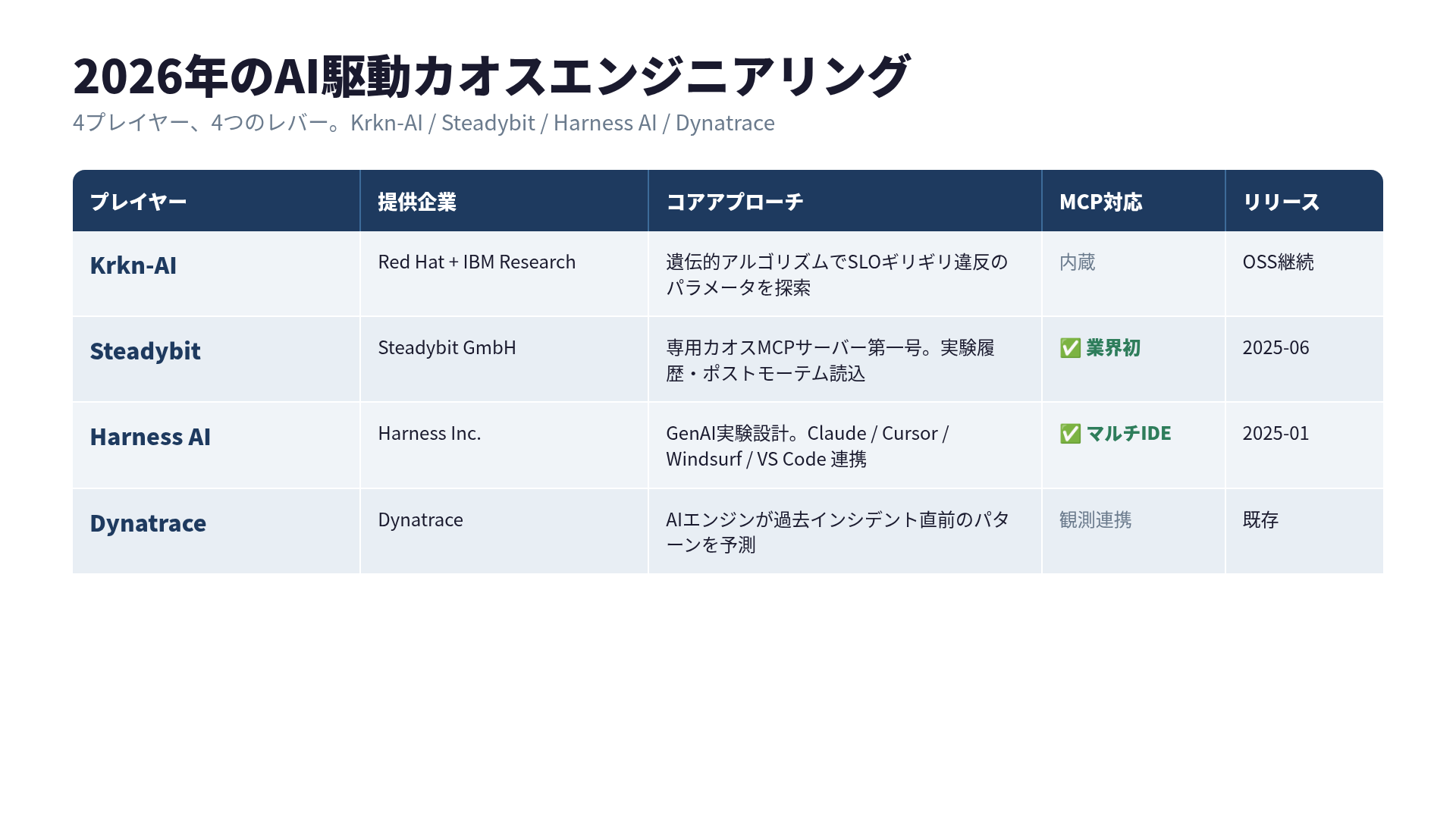
Task: Click the マルチIDE label
Action: point(1129,434)
